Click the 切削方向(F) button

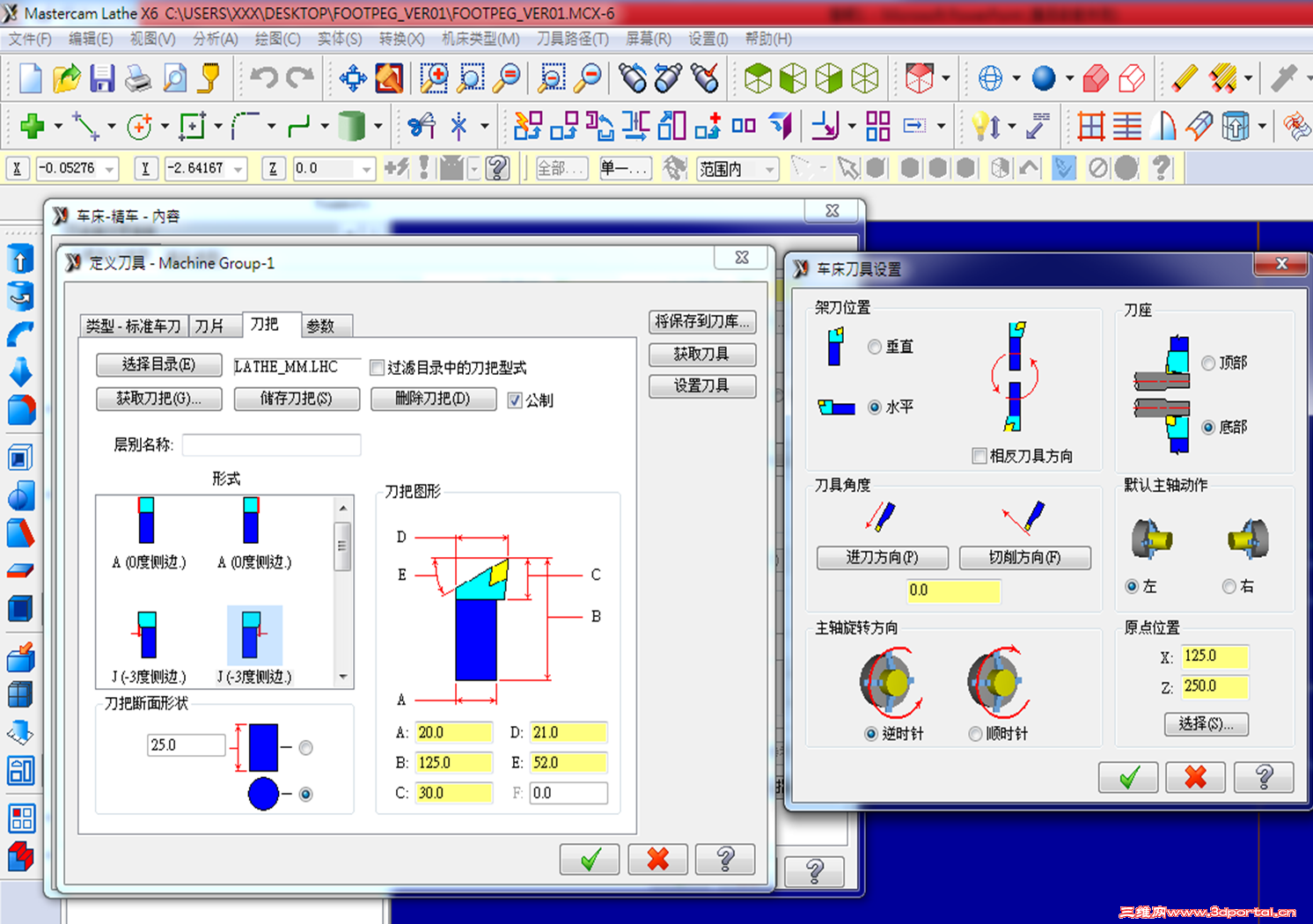click(x=1025, y=557)
